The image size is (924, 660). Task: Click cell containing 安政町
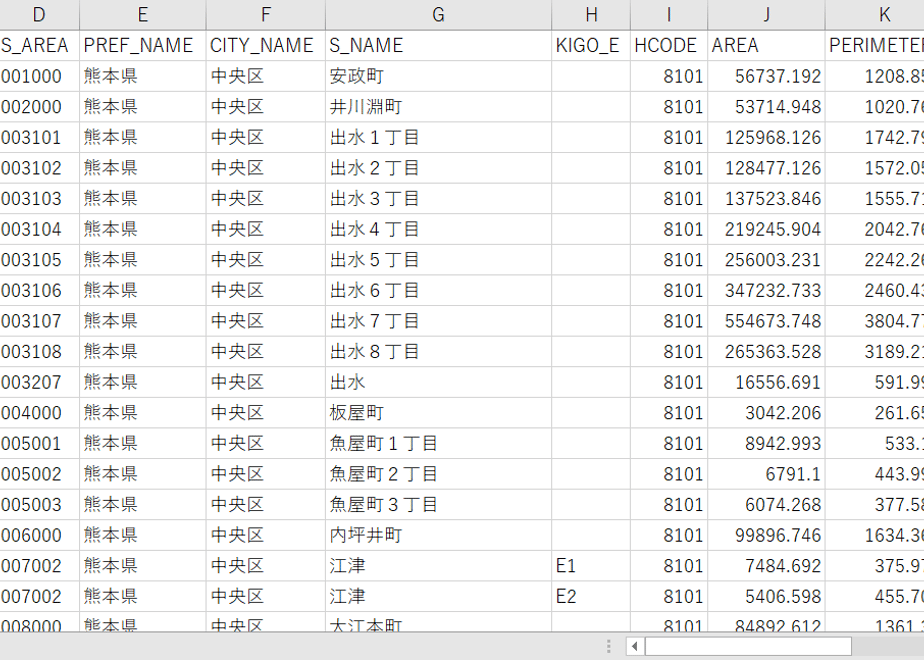point(438,76)
